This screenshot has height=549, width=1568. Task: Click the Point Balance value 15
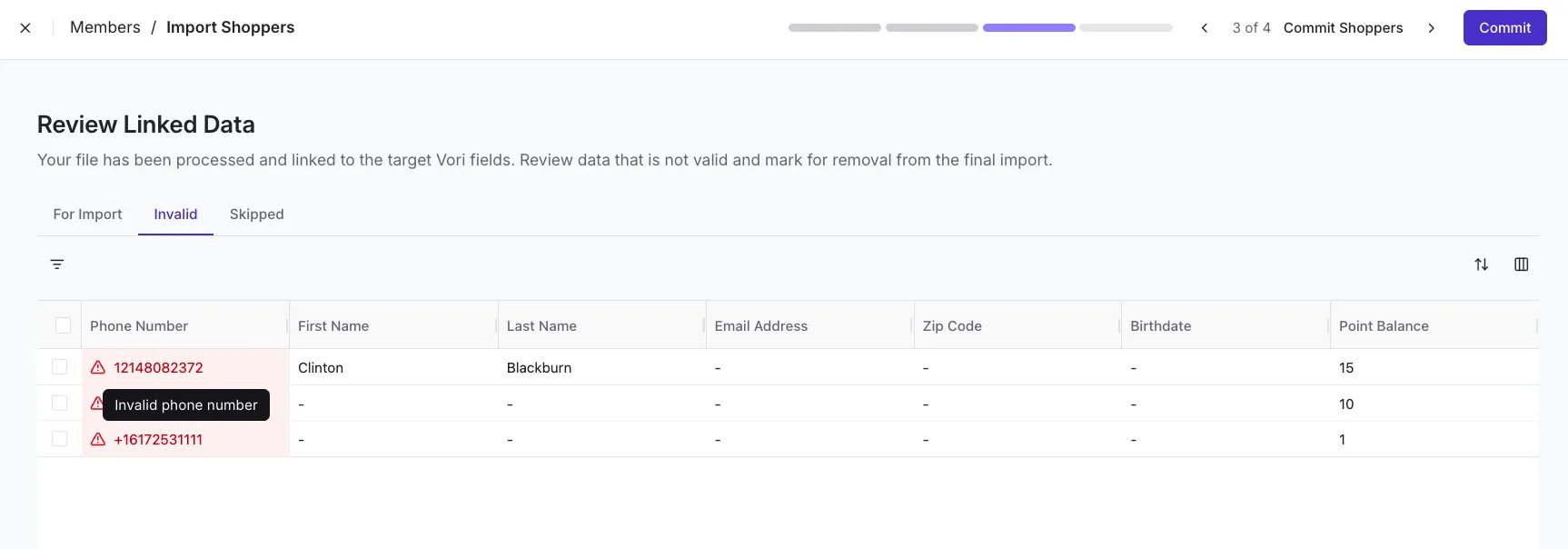point(1346,367)
